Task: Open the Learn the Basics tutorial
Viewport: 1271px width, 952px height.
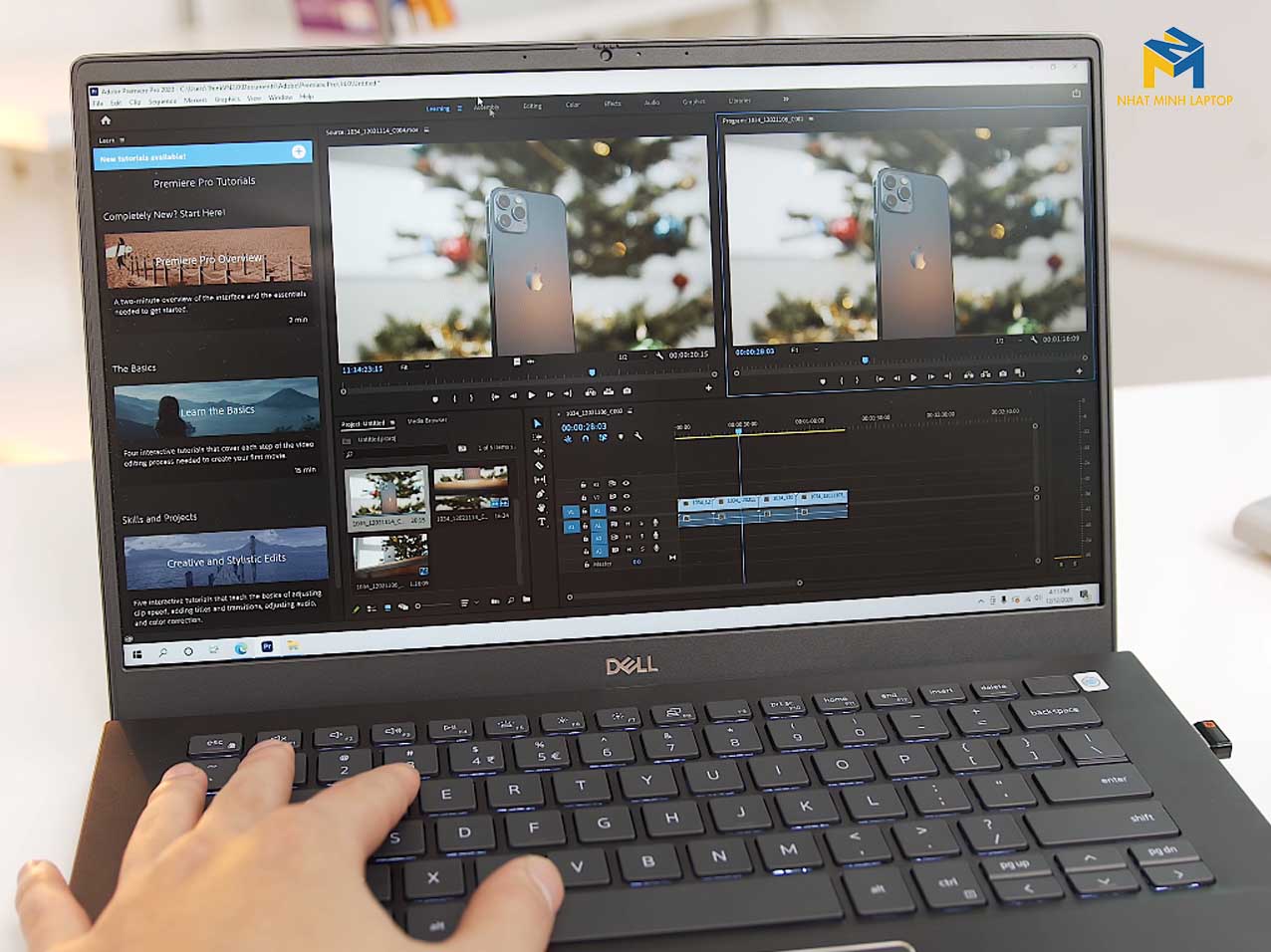Action: coord(216,407)
